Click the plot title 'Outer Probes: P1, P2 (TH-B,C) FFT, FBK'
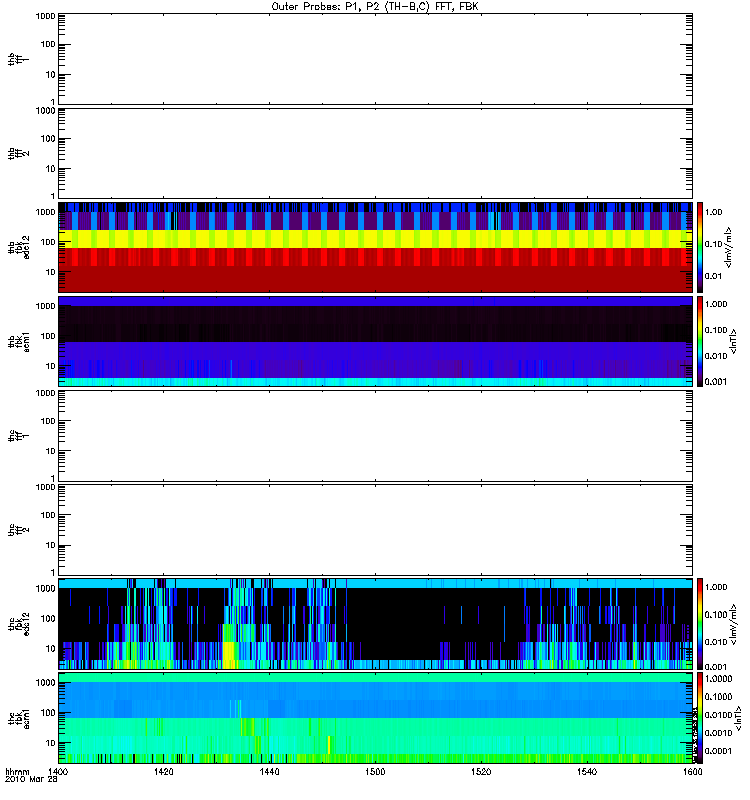The image size is (750, 800). point(374,7)
